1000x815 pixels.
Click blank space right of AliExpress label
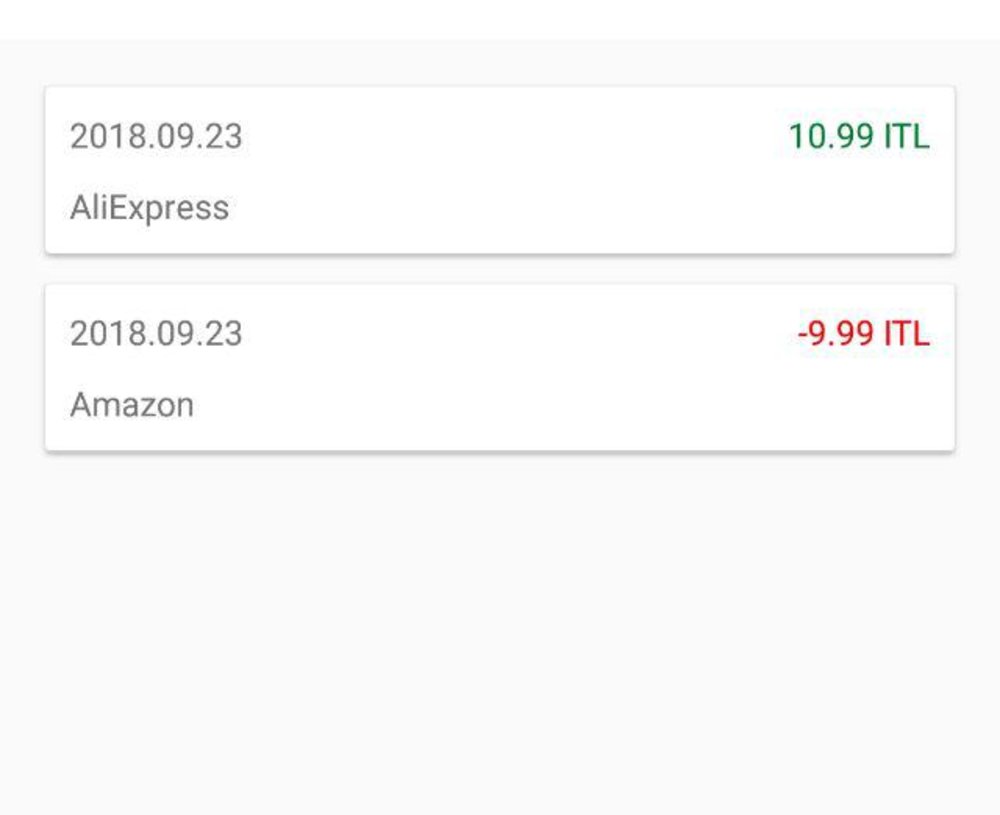pyautogui.click(x=600, y=208)
